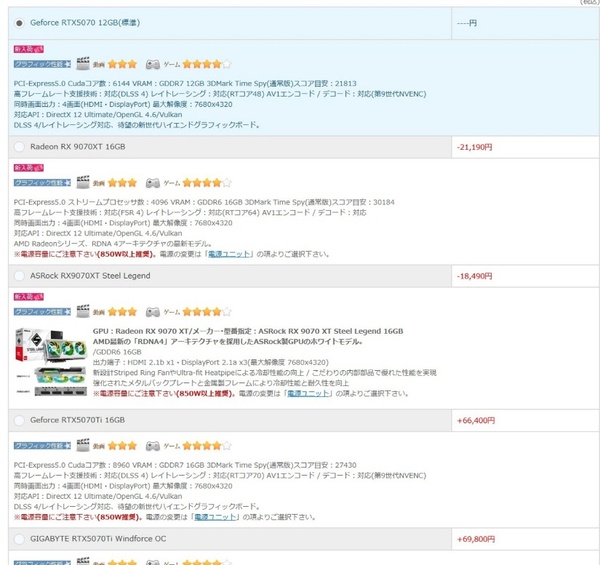Click the -21,190円 price difference
Screen dimensions: 600x565
[474, 147]
